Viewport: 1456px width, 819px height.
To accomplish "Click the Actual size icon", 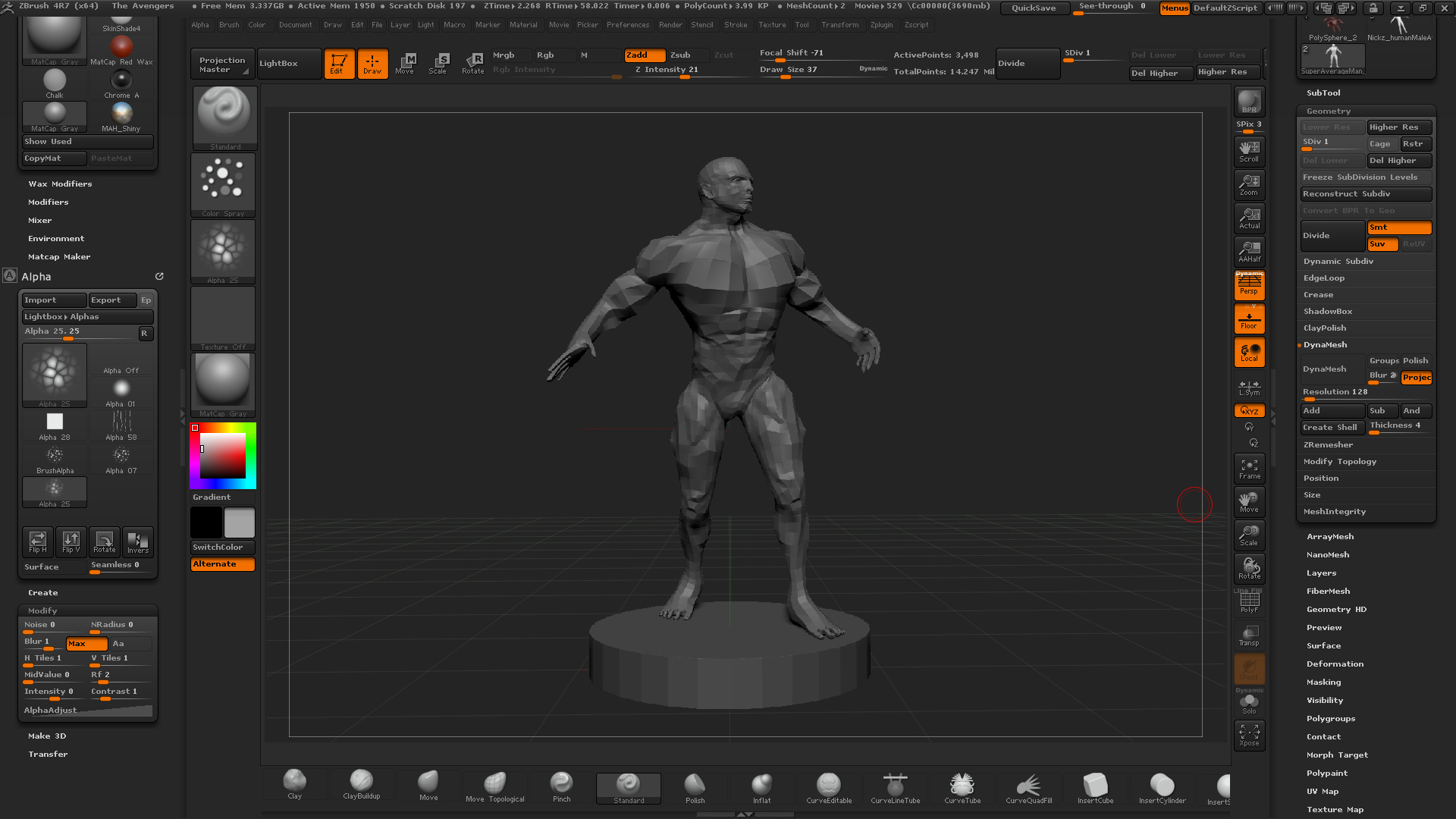I will click(x=1249, y=218).
